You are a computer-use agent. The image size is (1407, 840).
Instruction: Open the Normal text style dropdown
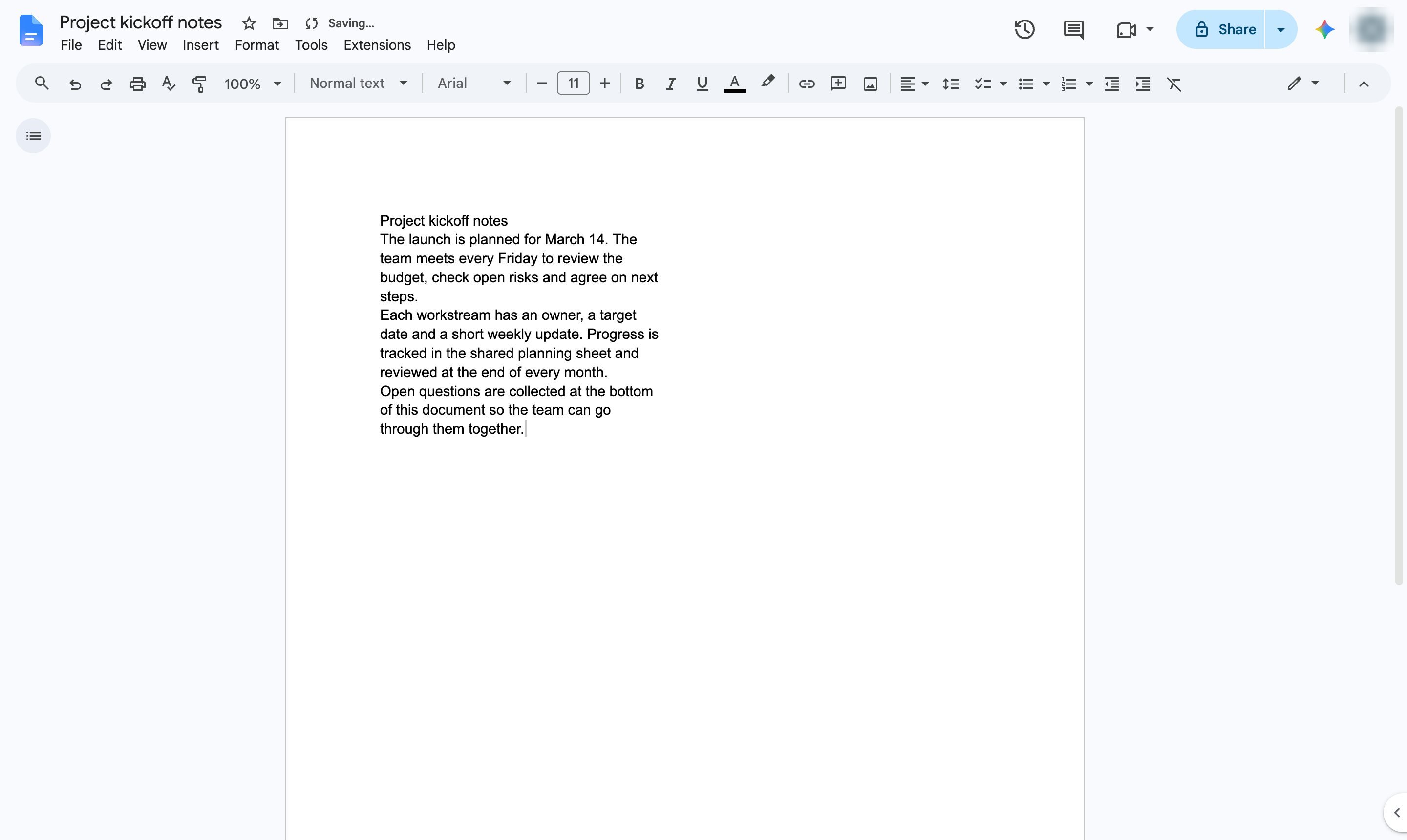tap(359, 84)
